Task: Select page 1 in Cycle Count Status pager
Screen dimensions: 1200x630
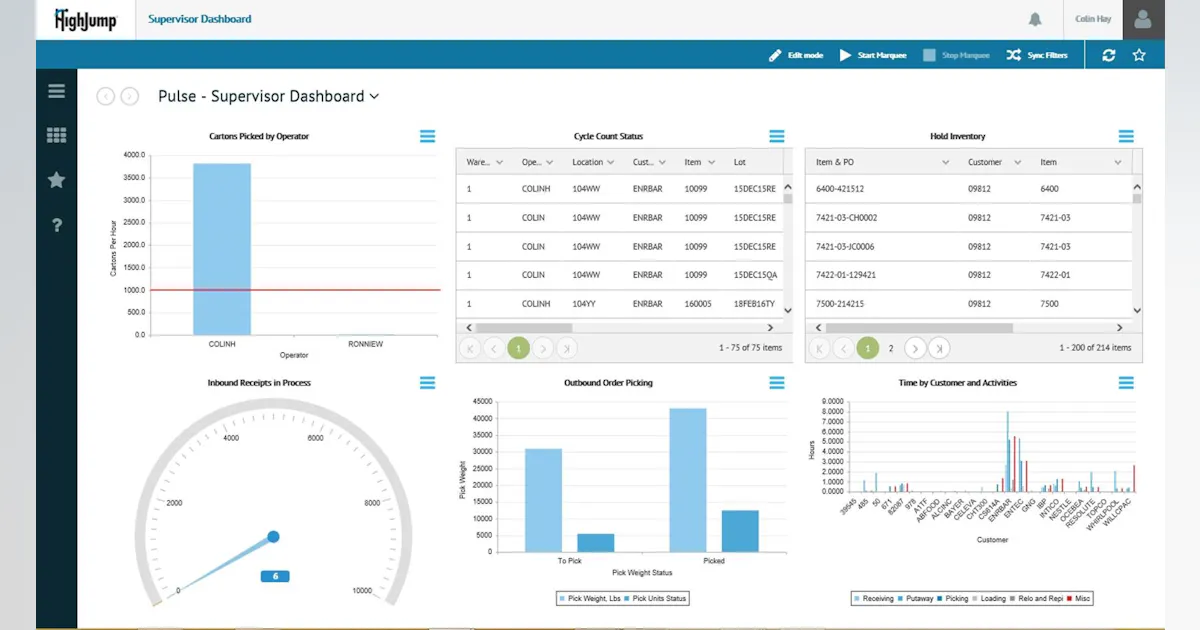Action: point(518,348)
